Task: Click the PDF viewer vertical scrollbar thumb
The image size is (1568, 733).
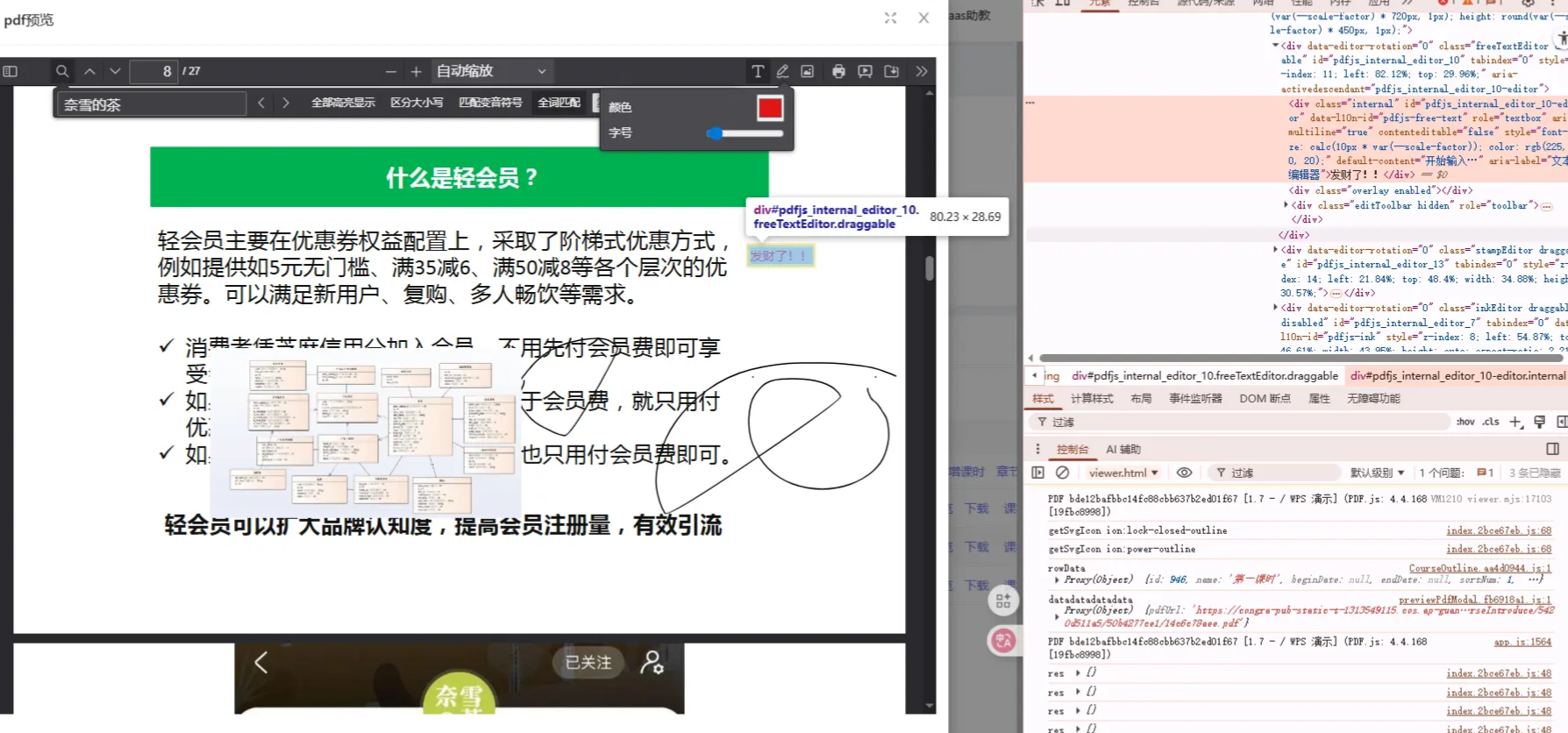Action: click(930, 268)
